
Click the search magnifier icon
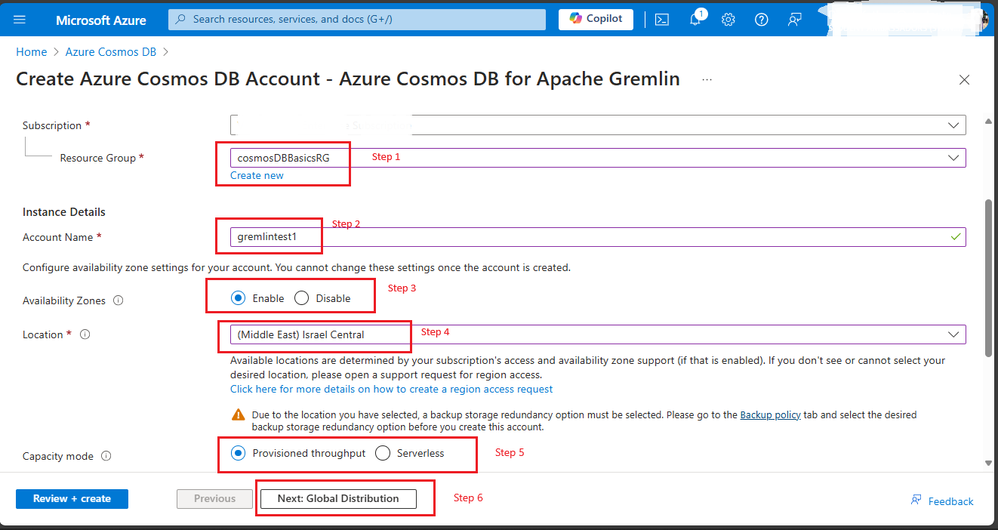click(181, 19)
